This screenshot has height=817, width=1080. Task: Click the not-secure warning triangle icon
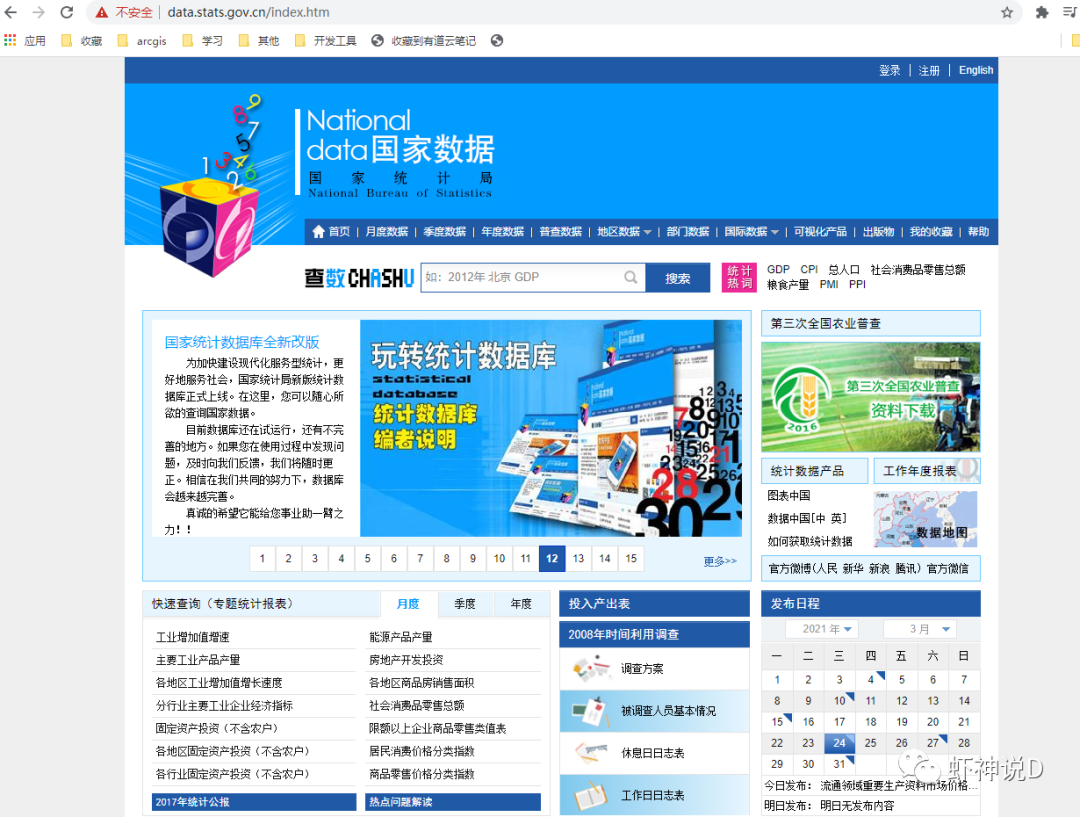coord(102,12)
